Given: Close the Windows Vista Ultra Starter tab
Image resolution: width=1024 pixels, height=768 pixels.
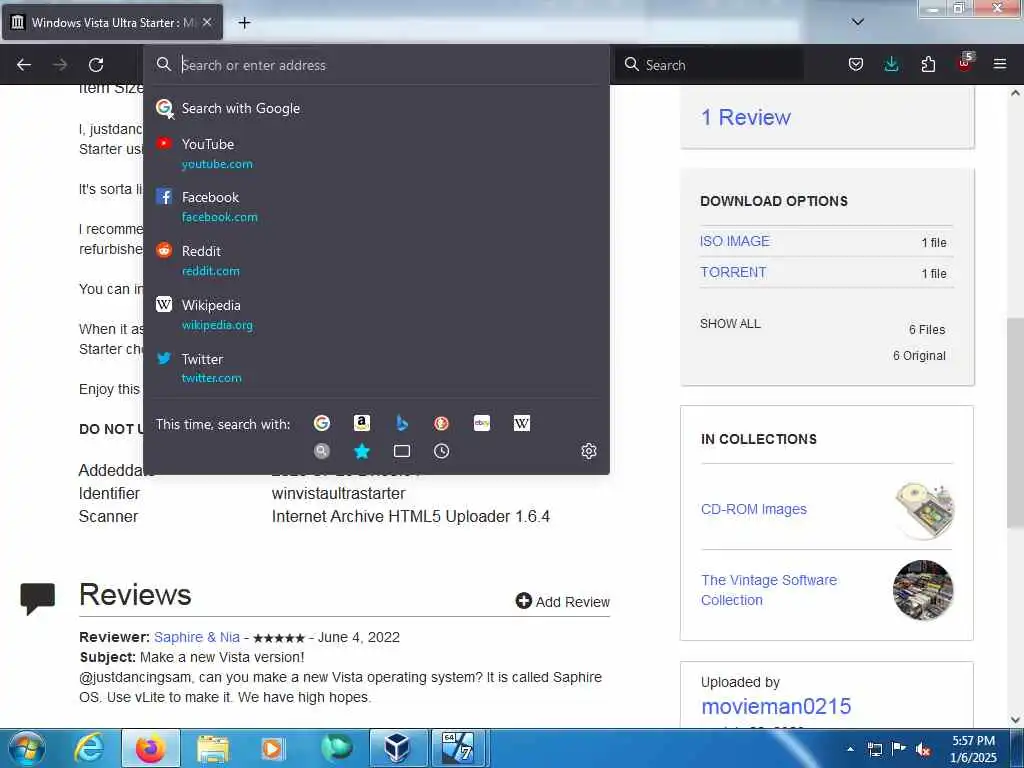Looking at the screenshot, I should (x=207, y=22).
